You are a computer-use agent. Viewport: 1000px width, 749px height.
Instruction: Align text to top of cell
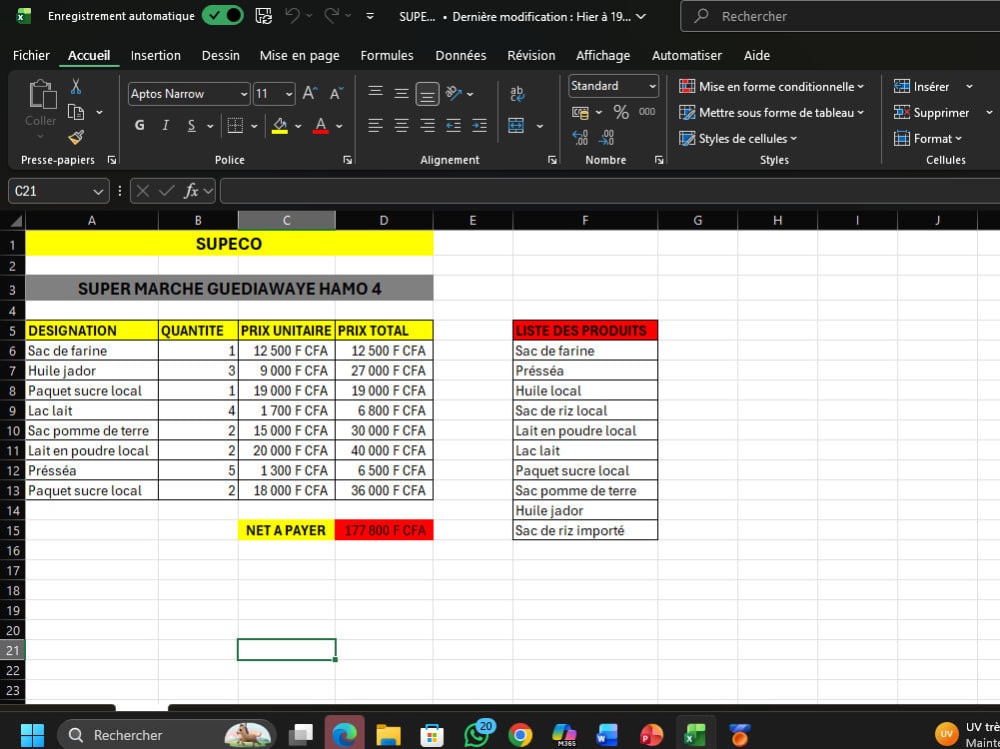(x=376, y=93)
